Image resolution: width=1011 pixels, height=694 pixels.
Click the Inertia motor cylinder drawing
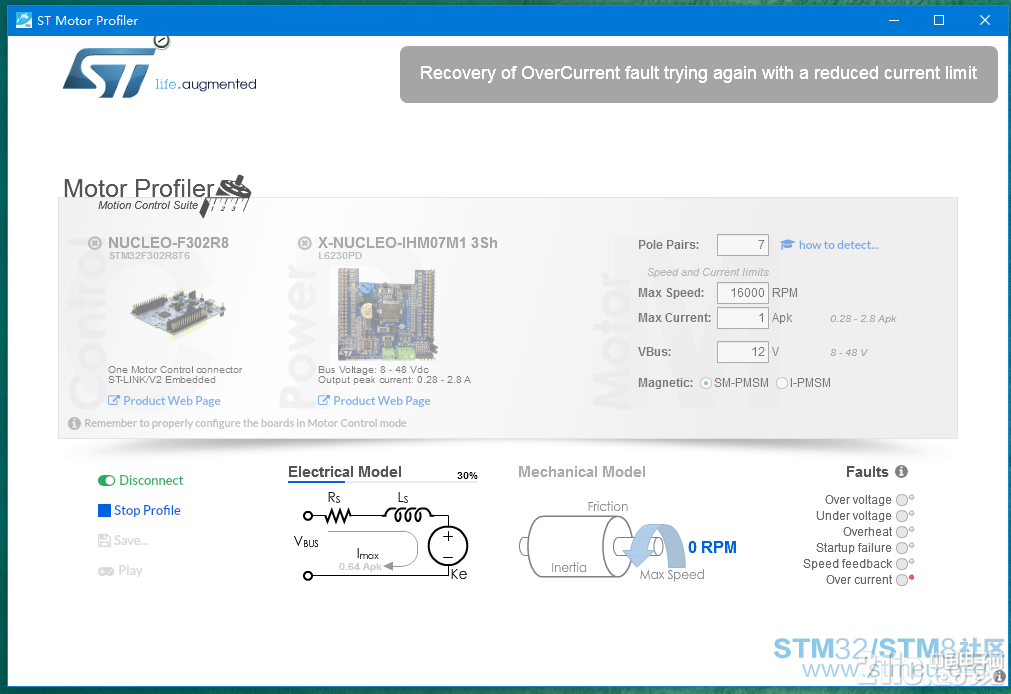point(577,546)
